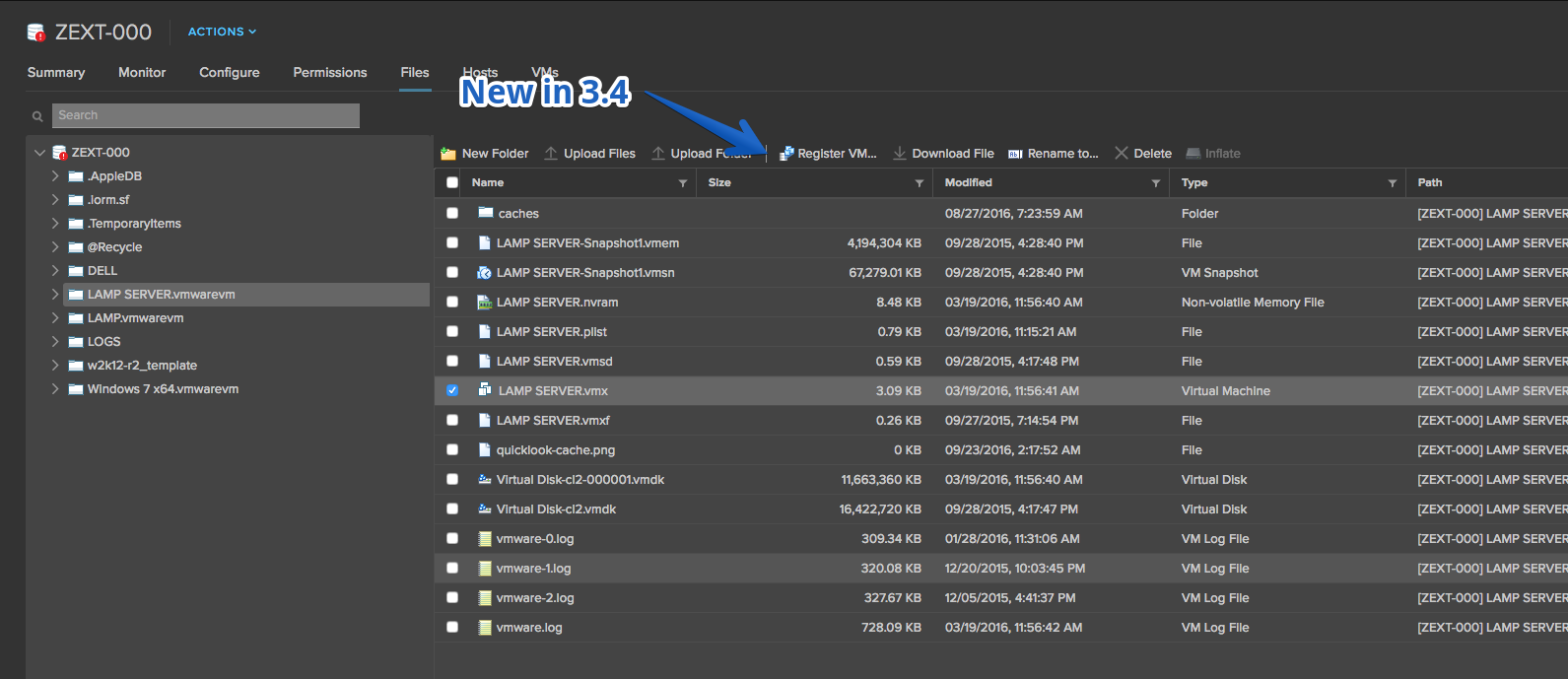Click the Upload Files button label
Screen dimensions: 1568x679
pos(599,154)
